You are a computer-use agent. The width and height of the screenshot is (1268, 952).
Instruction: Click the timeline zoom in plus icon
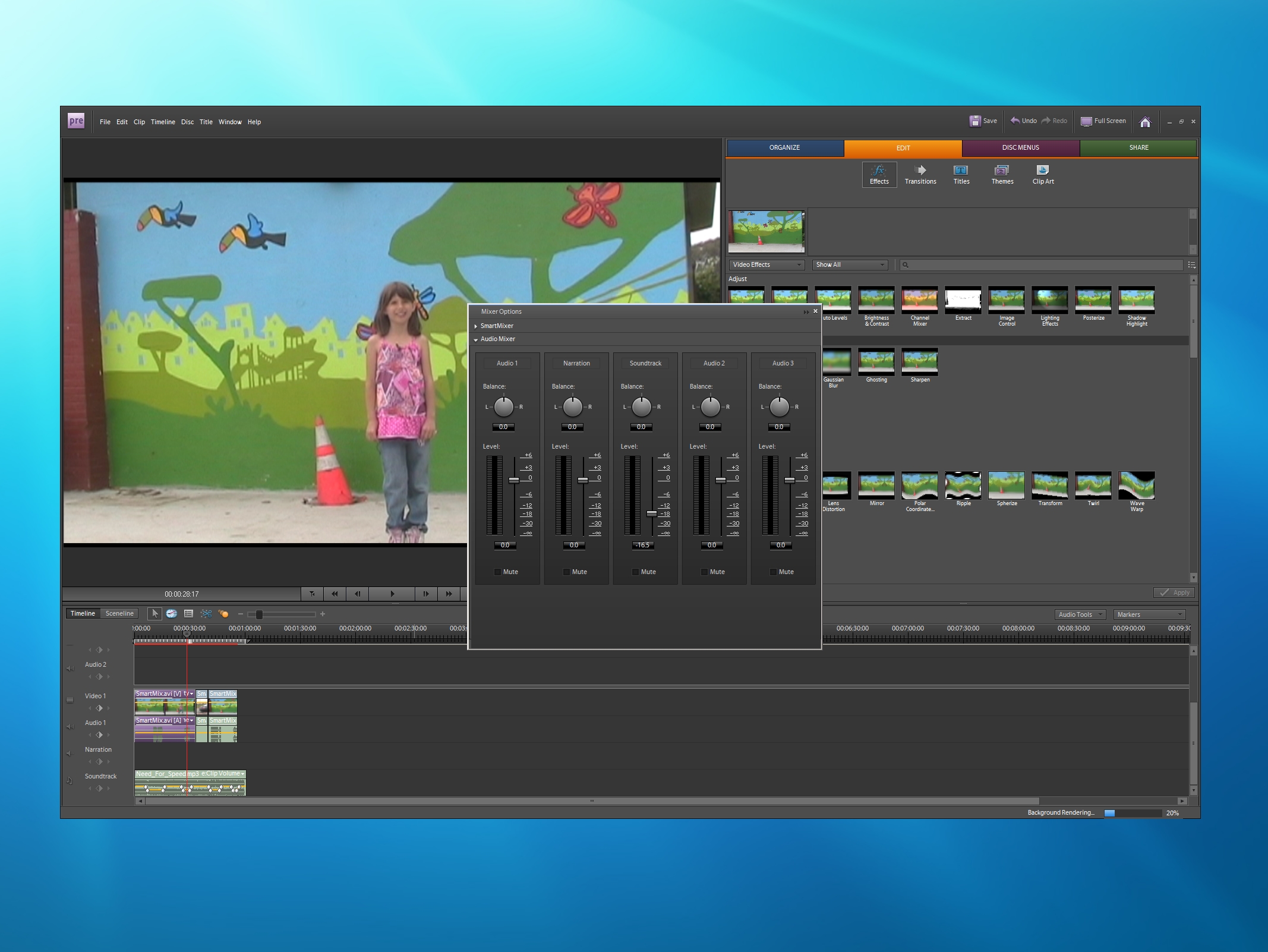pyautogui.click(x=323, y=614)
